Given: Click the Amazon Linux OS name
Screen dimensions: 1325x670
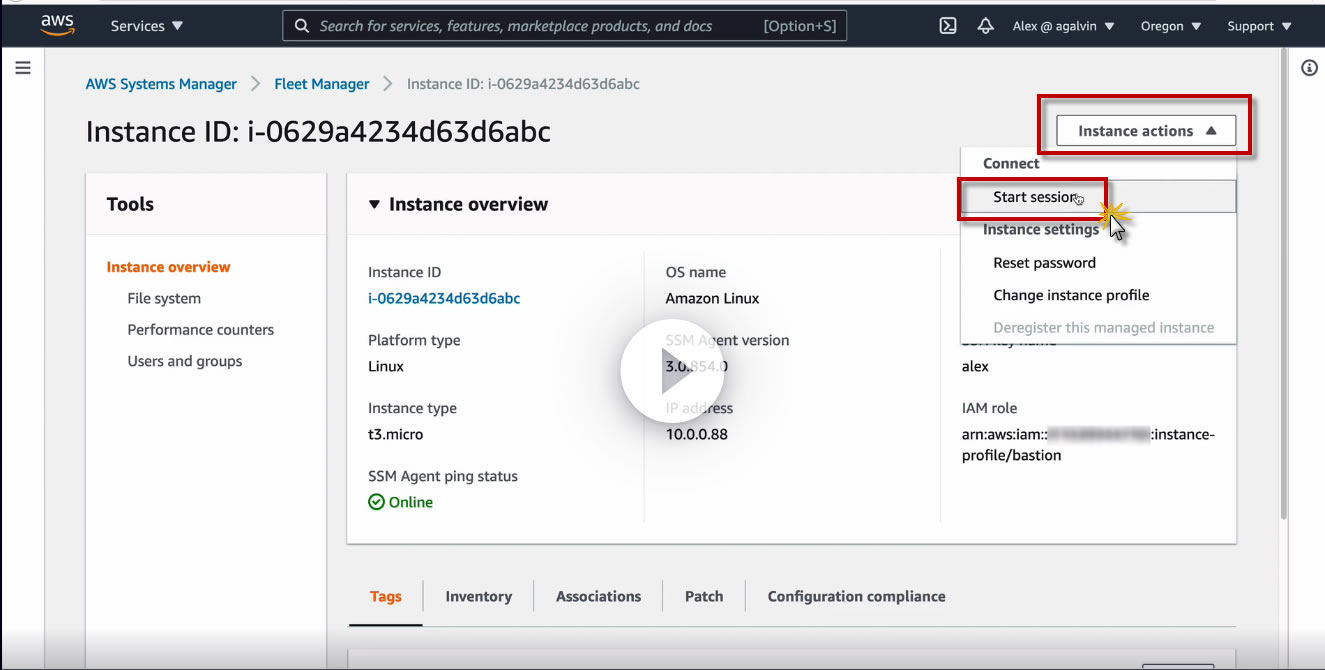Looking at the screenshot, I should (712, 298).
